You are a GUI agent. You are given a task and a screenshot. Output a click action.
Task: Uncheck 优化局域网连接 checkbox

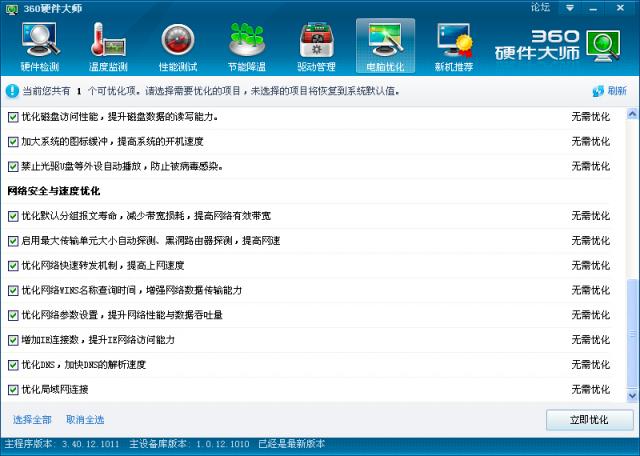click(13, 390)
